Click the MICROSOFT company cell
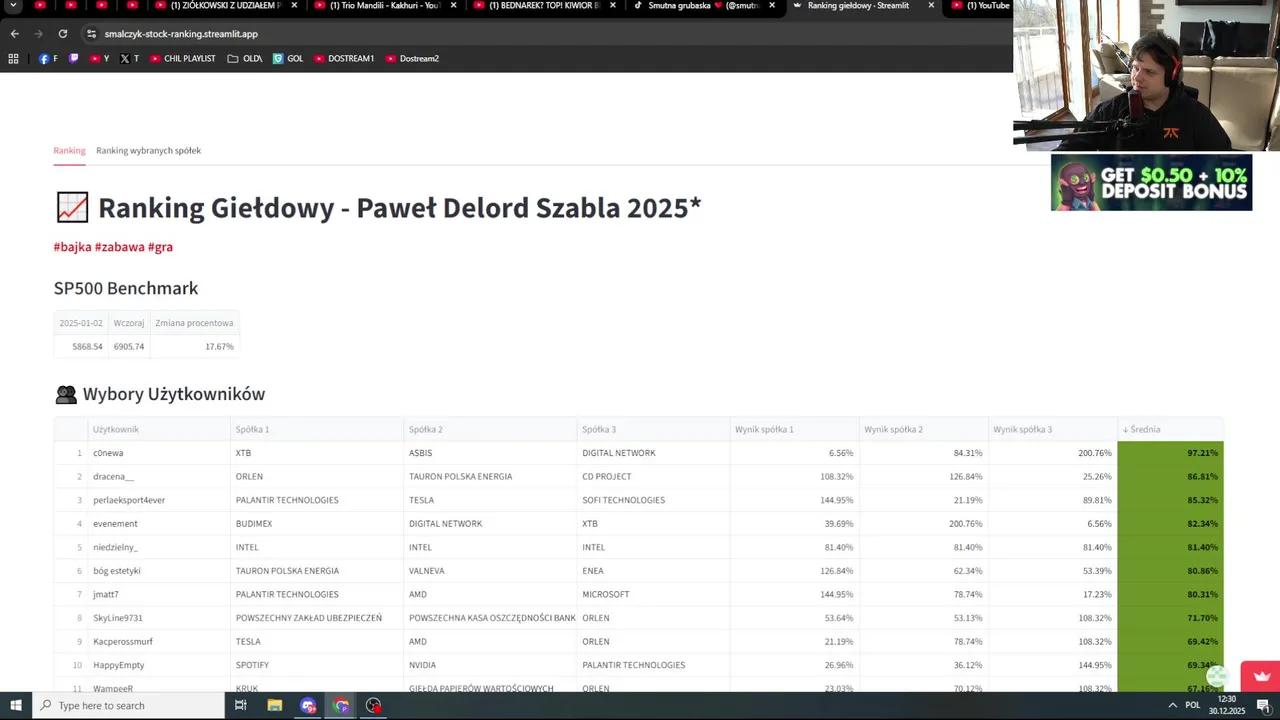 [653, 595]
